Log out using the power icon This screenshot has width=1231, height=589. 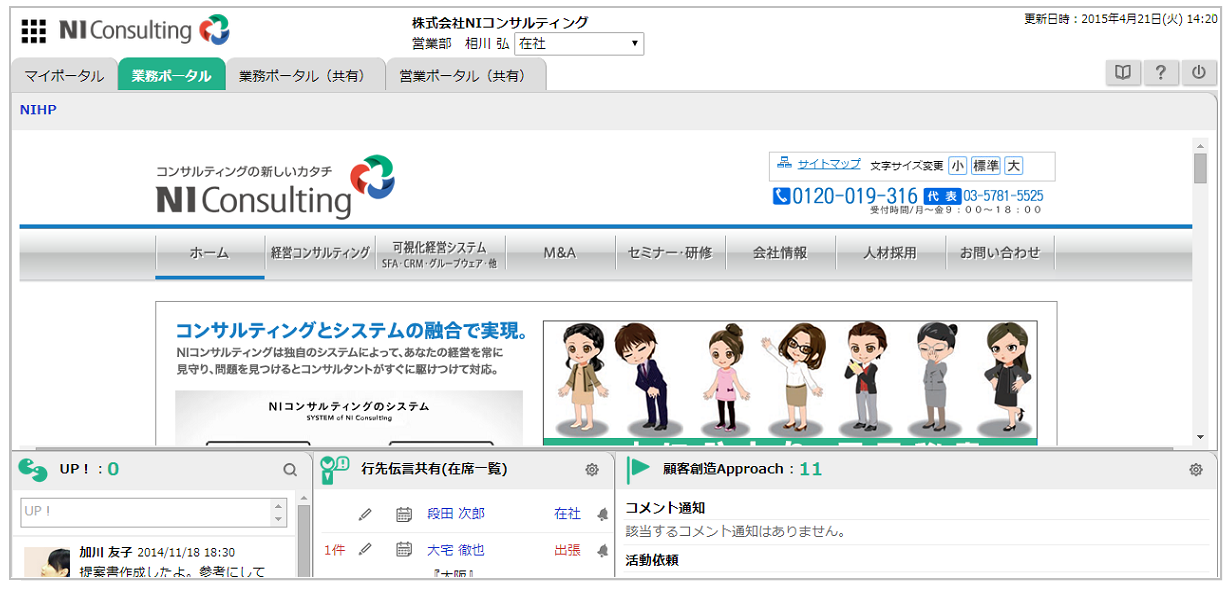click(x=1199, y=73)
